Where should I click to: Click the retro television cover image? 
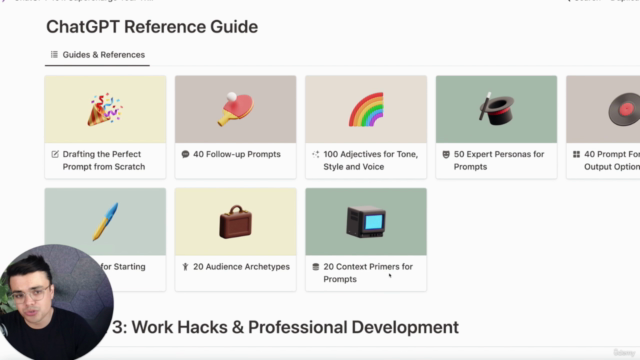click(x=366, y=221)
